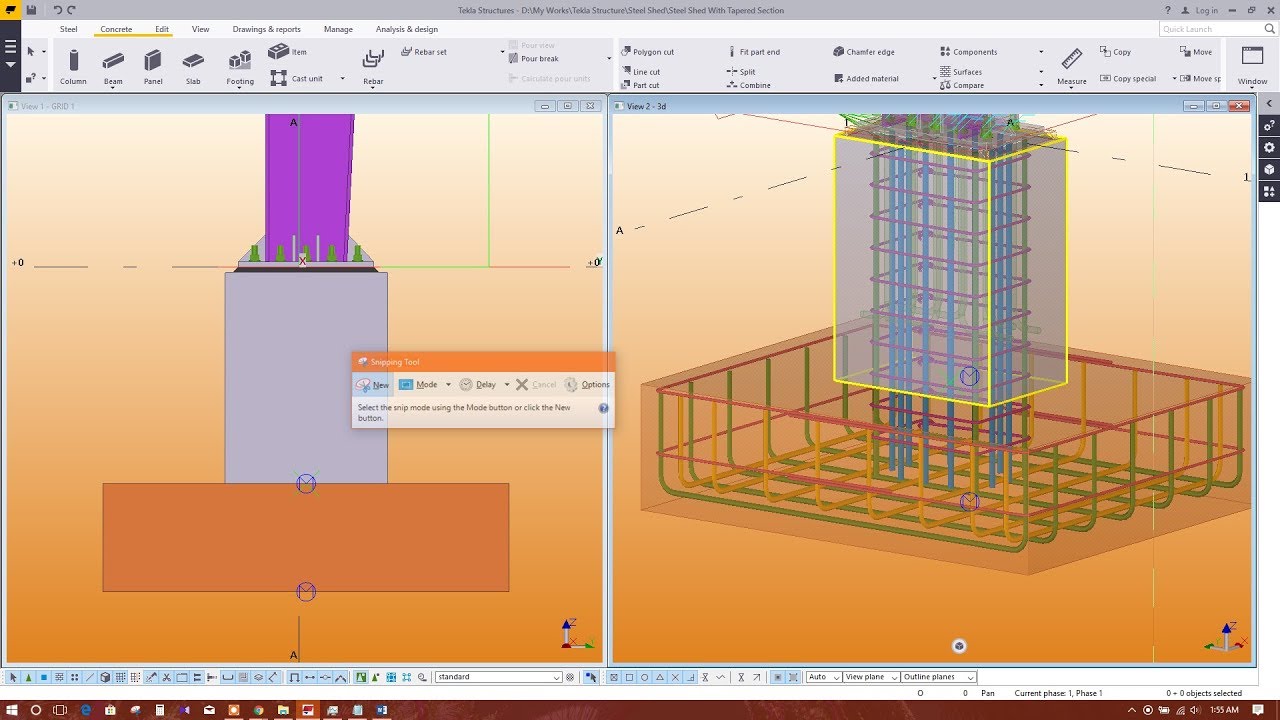
Task: Expand the Outline planes dropdown
Action: (937, 676)
